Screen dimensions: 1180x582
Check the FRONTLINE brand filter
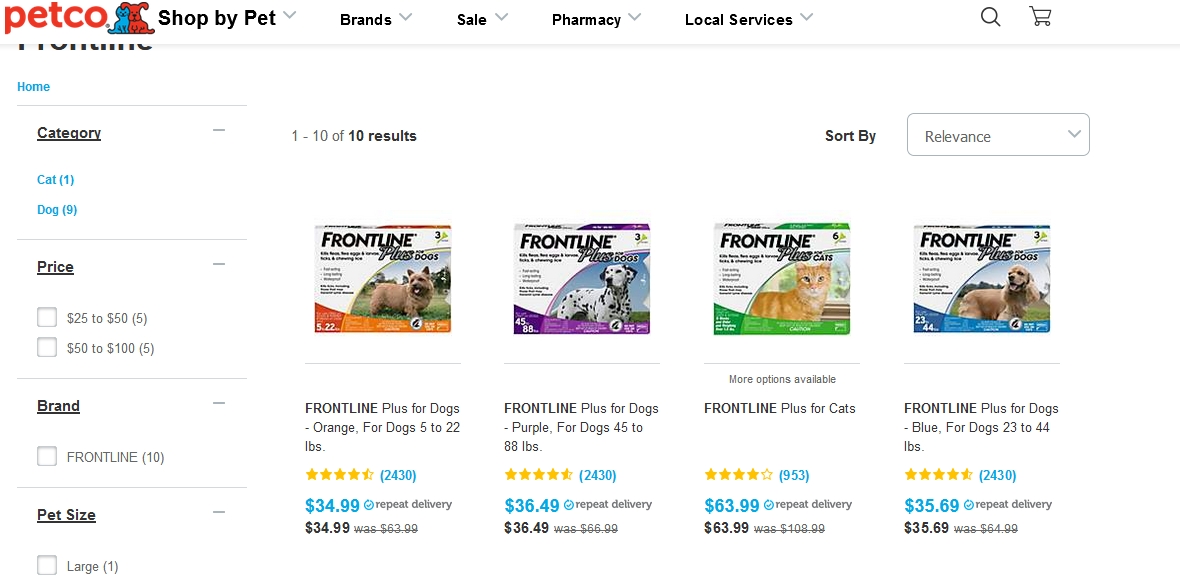(46, 456)
